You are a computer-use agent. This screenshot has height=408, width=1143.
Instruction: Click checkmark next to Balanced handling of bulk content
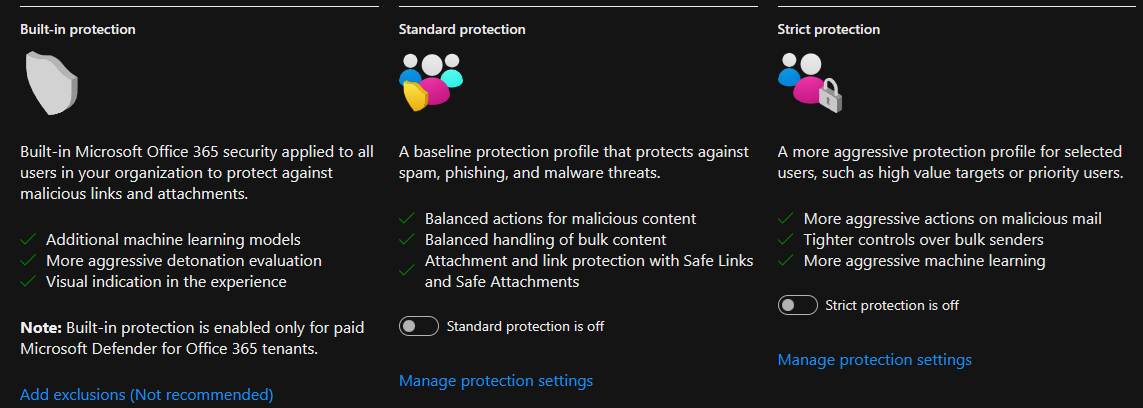click(407, 239)
